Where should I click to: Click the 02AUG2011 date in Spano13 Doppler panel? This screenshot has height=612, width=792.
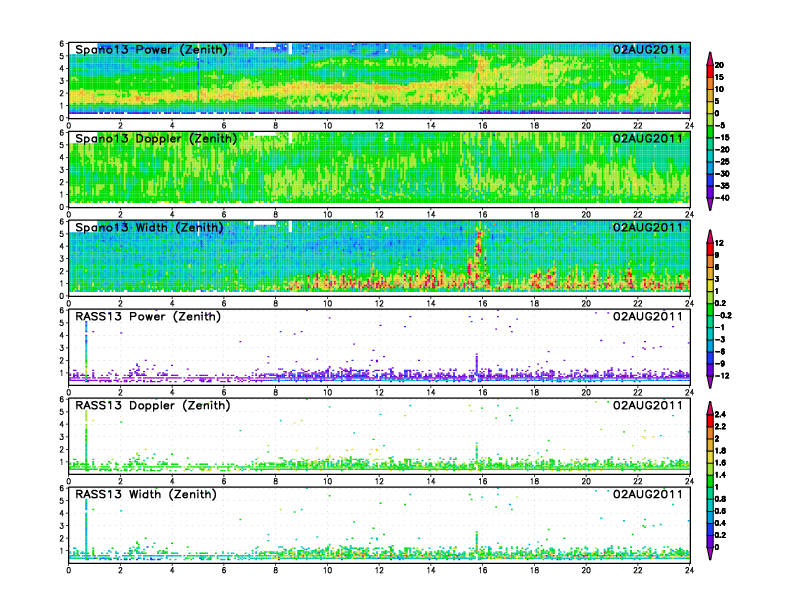coord(648,139)
